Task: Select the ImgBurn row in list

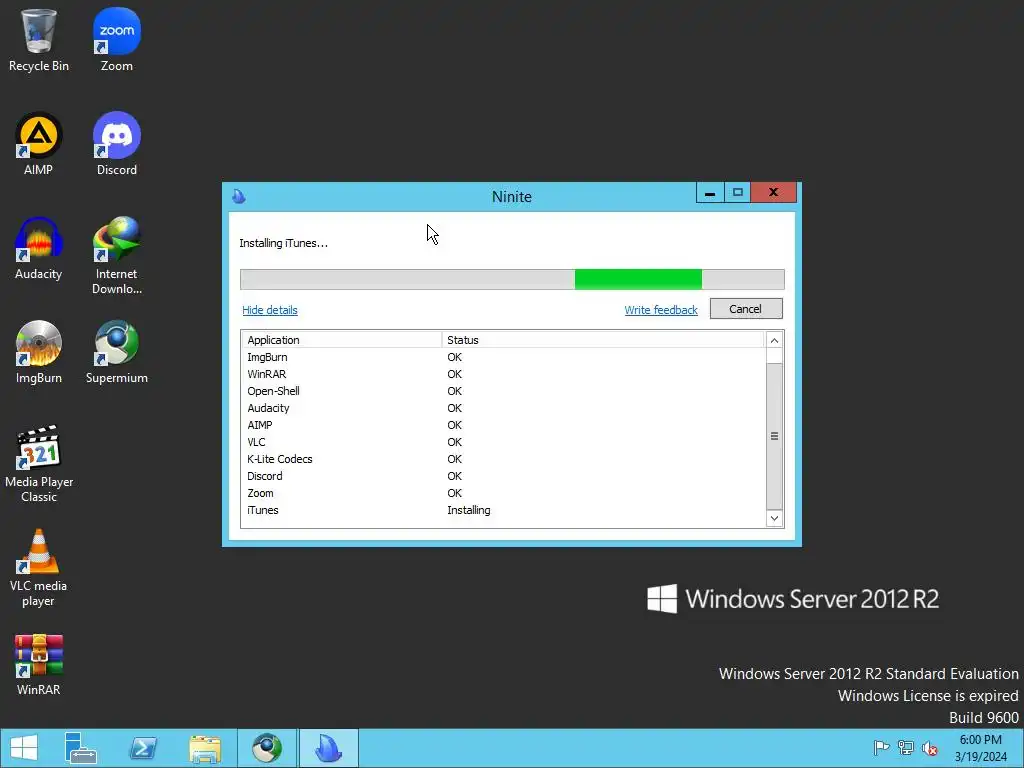Action: tap(503, 357)
